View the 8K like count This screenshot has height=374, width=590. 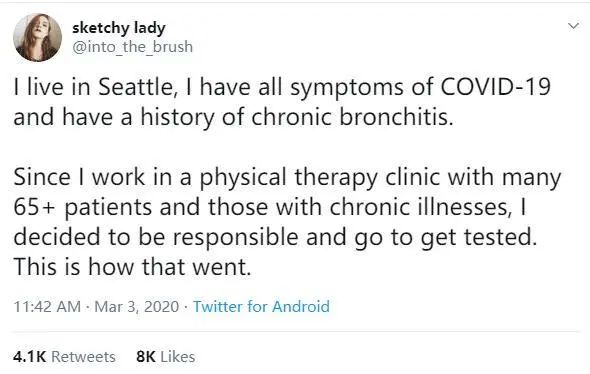[x=146, y=357]
